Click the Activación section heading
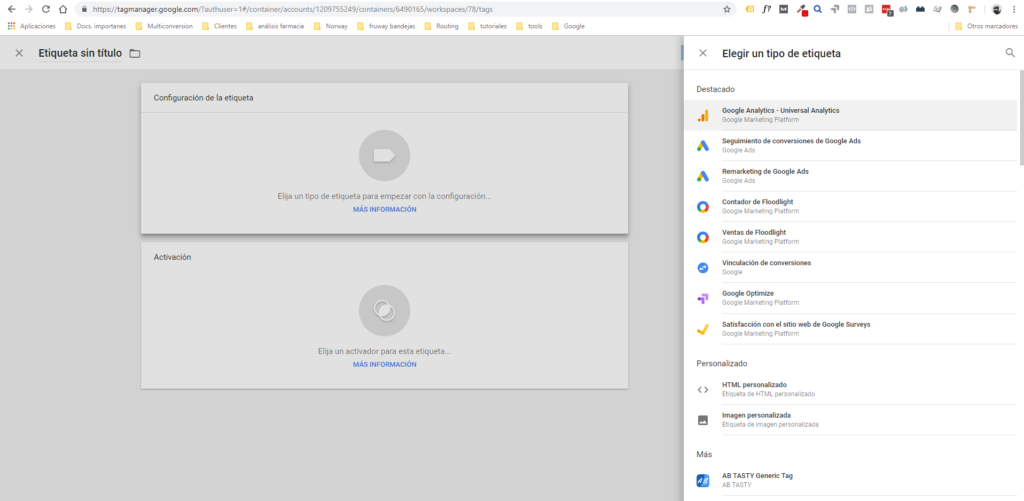The width and height of the screenshot is (1024, 501). pyautogui.click(x=172, y=257)
